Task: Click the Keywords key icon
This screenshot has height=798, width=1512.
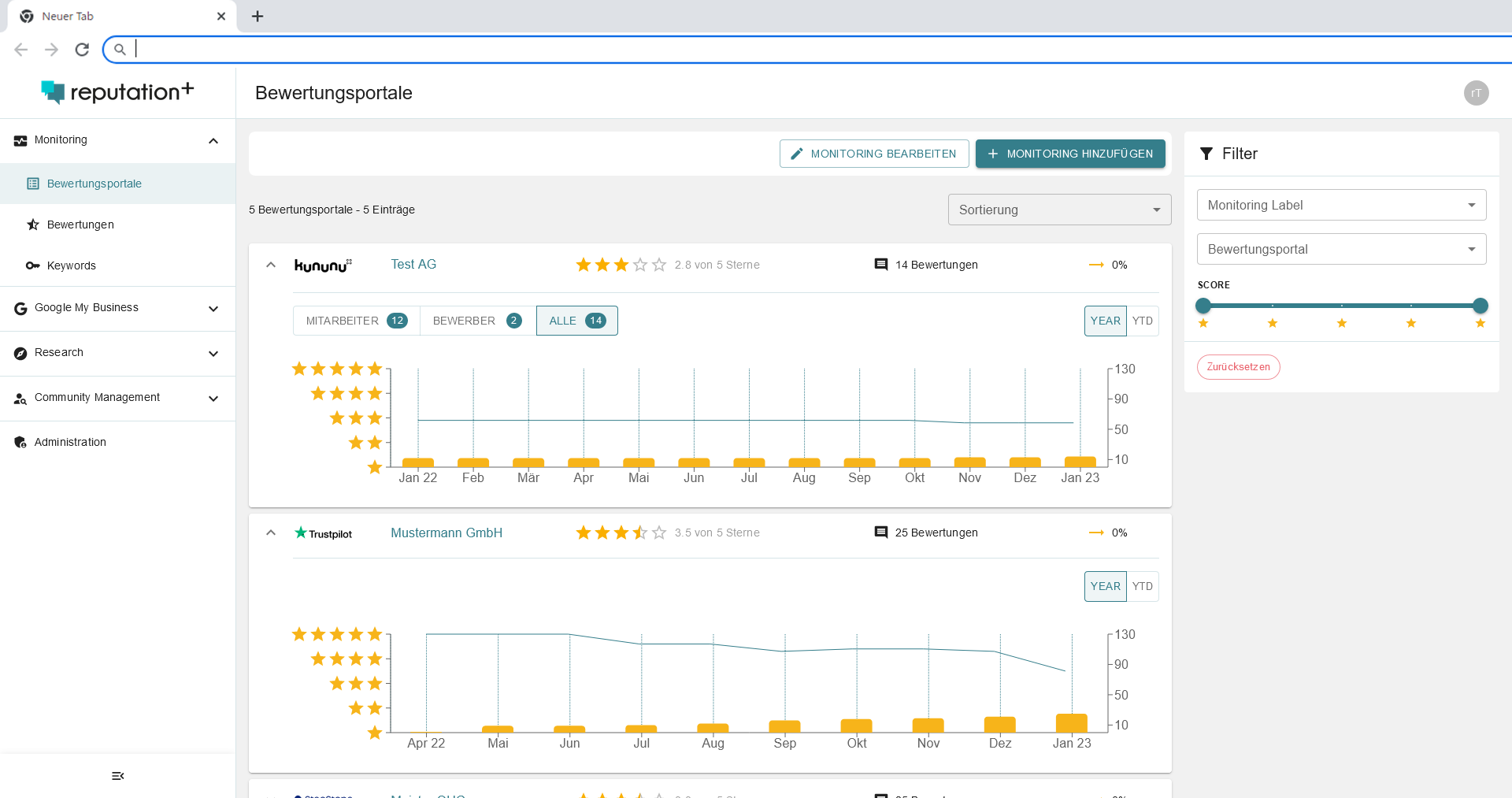Action: coord(32,265)
